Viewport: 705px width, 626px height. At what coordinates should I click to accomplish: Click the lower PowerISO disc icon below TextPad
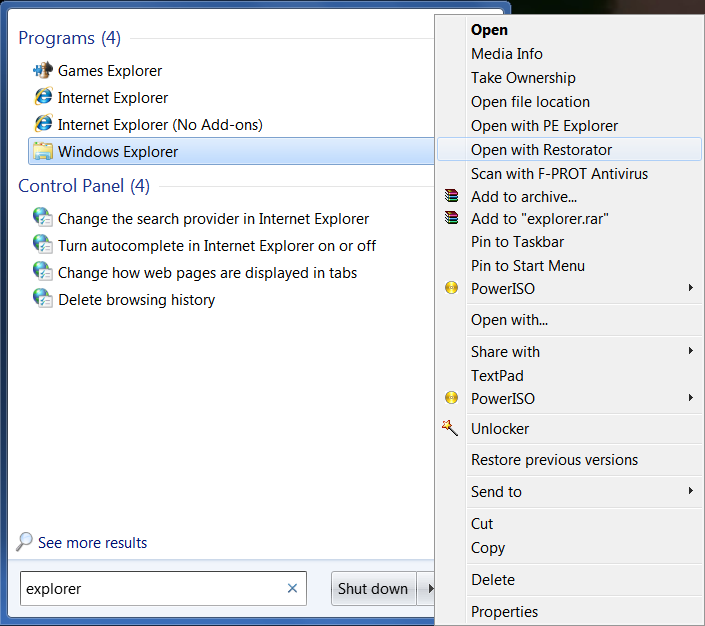(451, 398)
